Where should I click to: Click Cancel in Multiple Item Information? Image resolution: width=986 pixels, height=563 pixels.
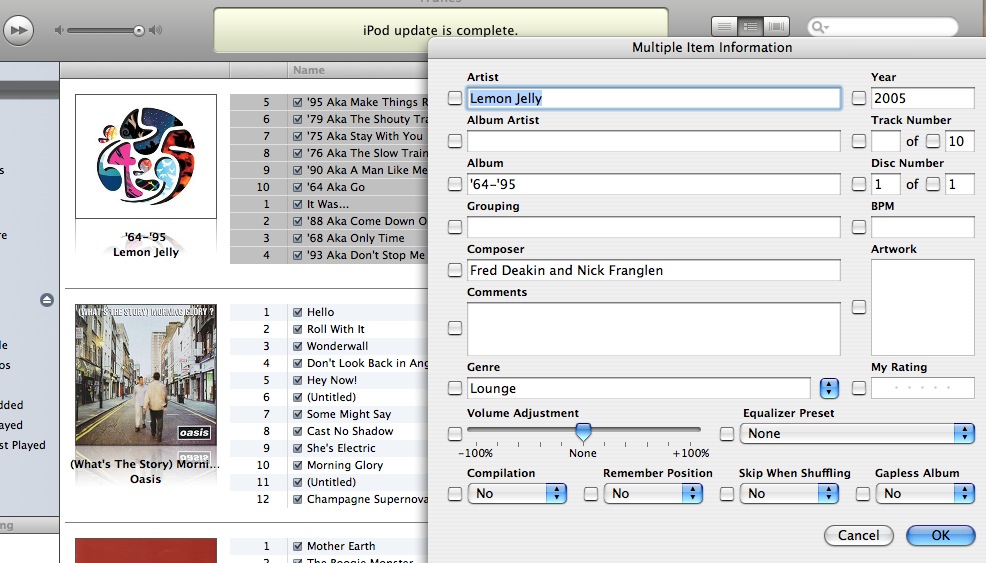click(x=858, y=535)
